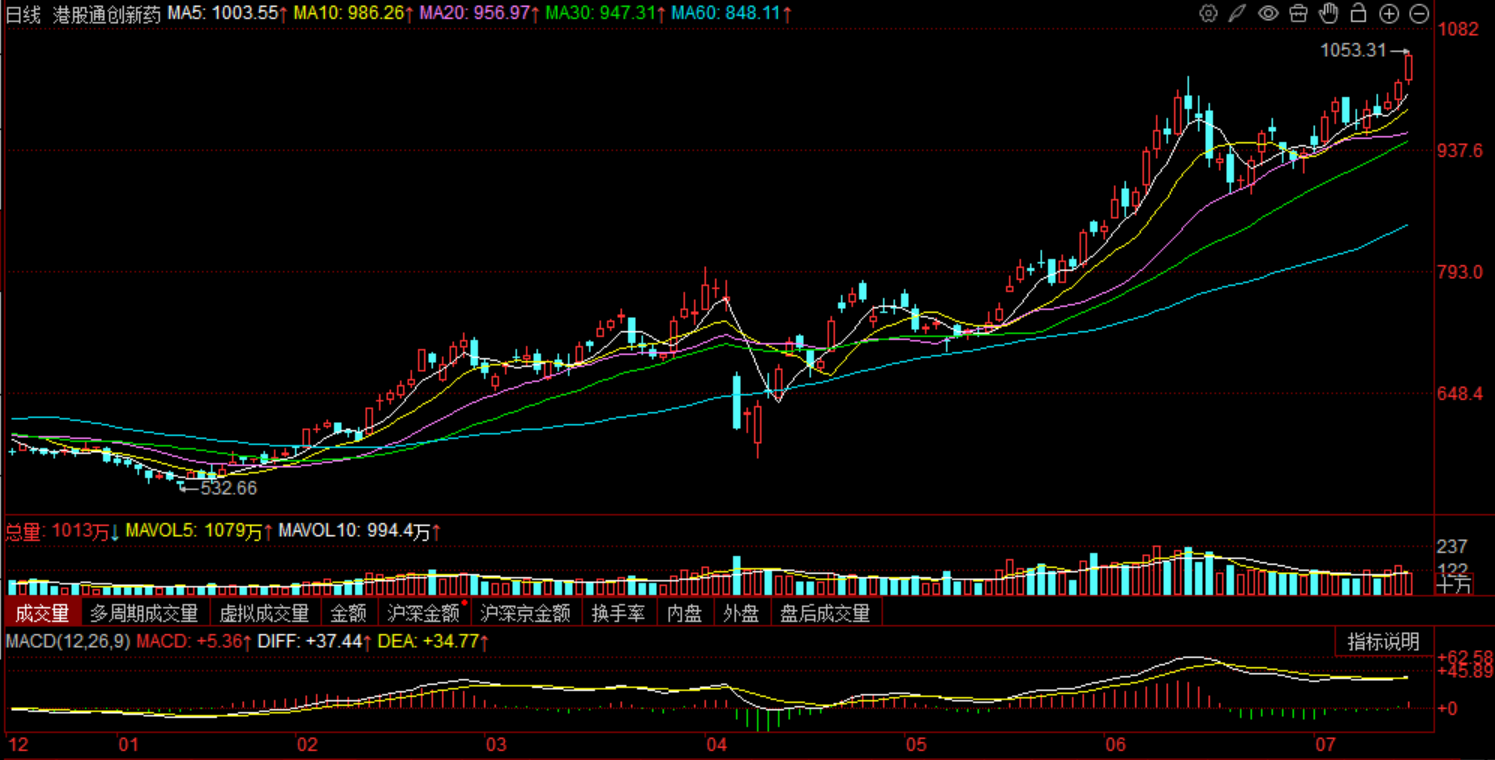Click the 937.6 price axis label
Image resolution: width=1495 pixels, height=760 pixels.
click(1460, 150)
